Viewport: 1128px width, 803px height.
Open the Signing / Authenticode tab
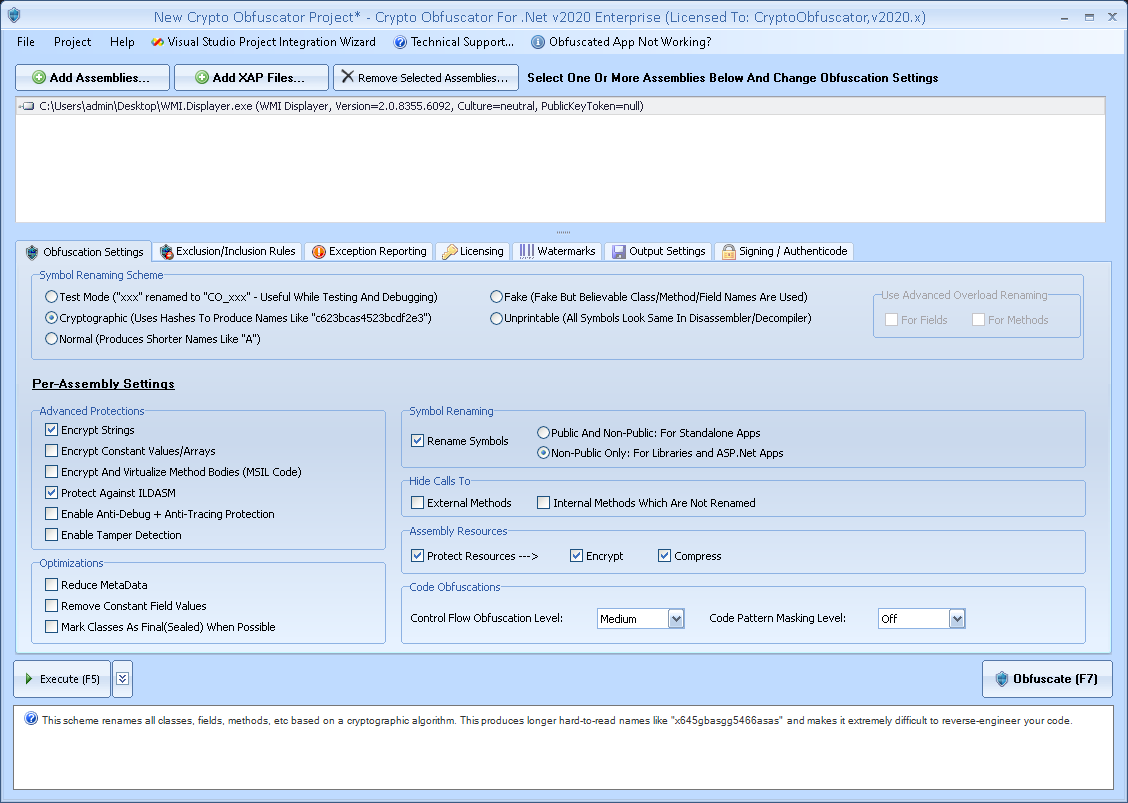(784, 251)
